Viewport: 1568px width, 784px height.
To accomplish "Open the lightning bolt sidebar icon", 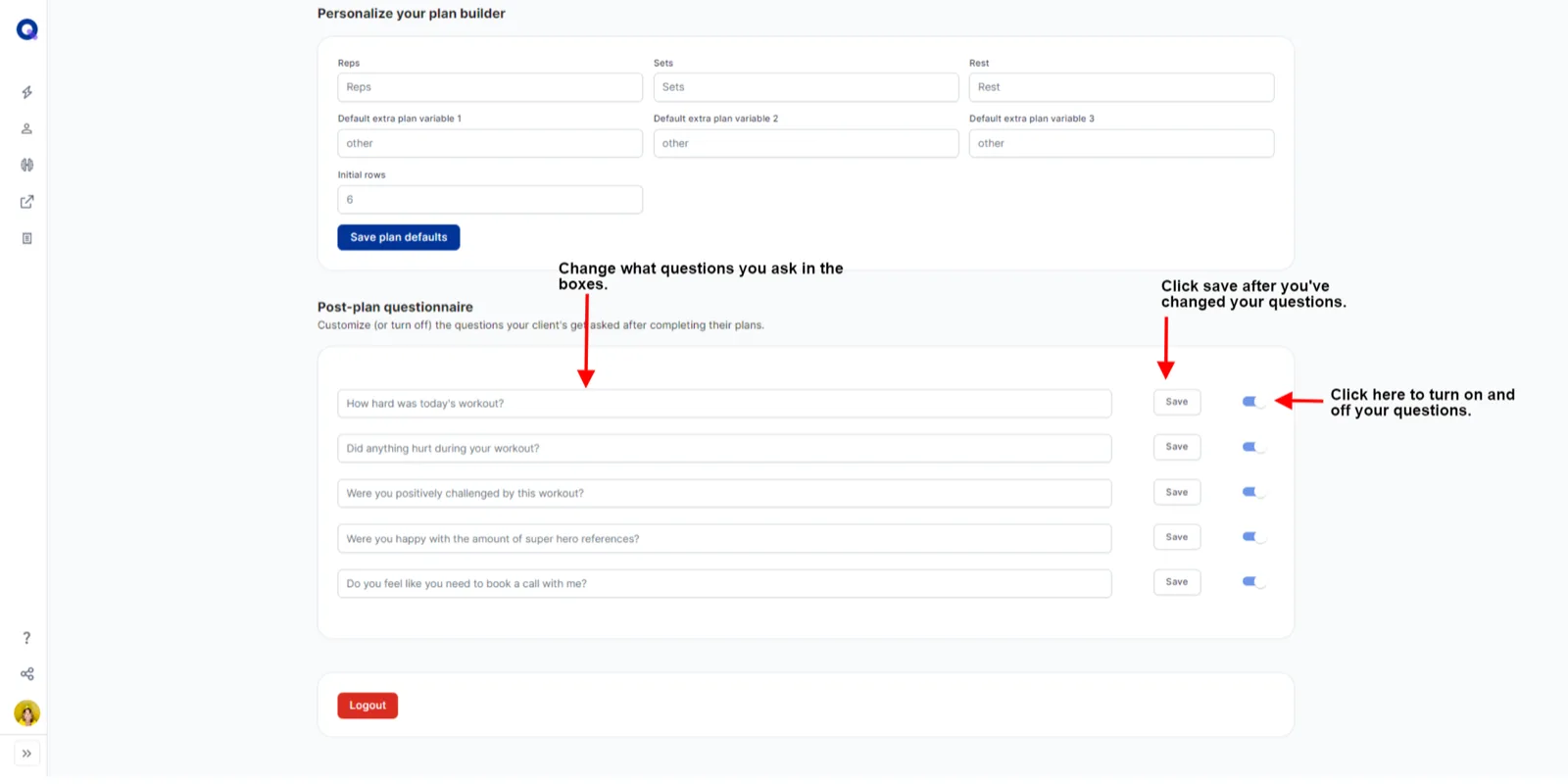I will click(27, 92).
